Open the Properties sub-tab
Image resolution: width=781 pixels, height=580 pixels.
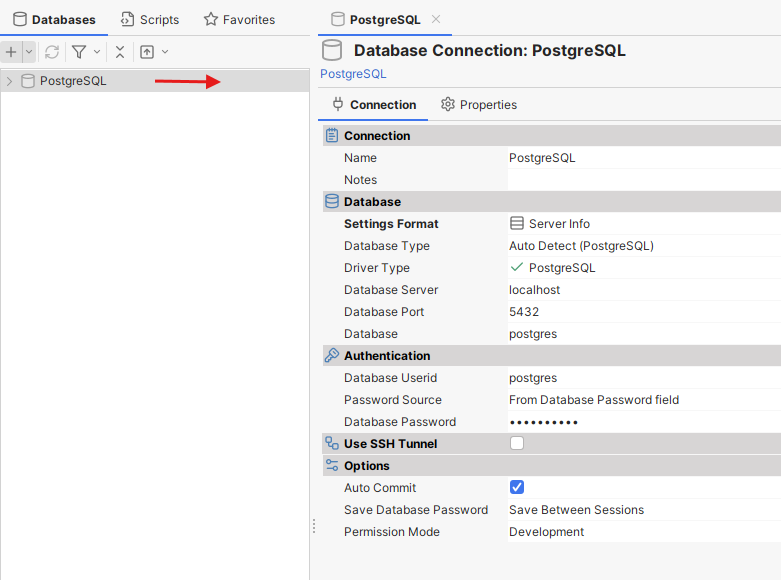(479, 105)
